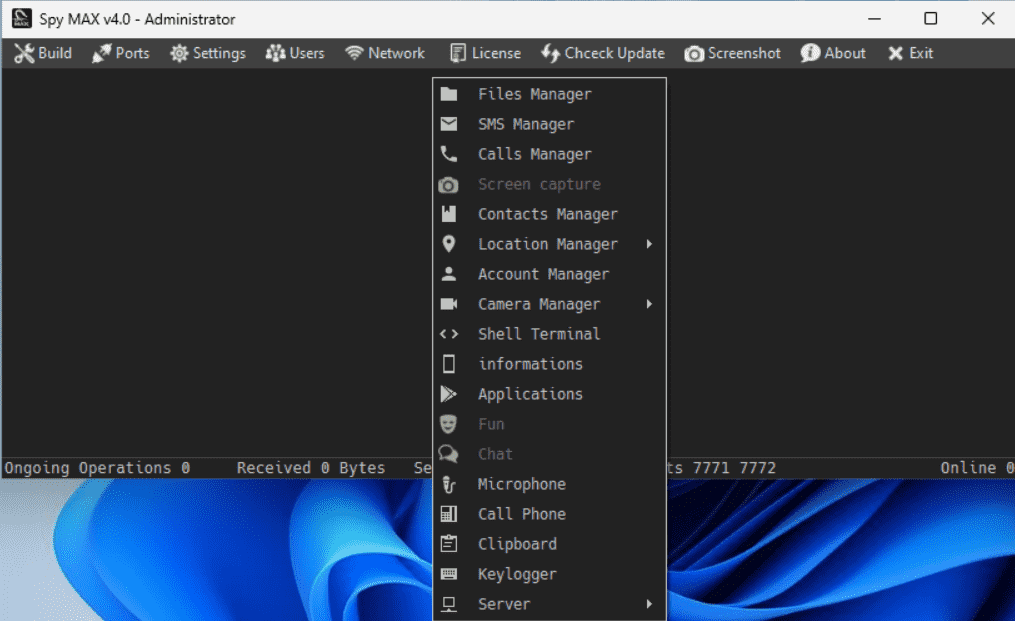Click the greyed camera icon for Screen capture
The height and width of the screenshot is (621, 1015).
click(449, 185)
